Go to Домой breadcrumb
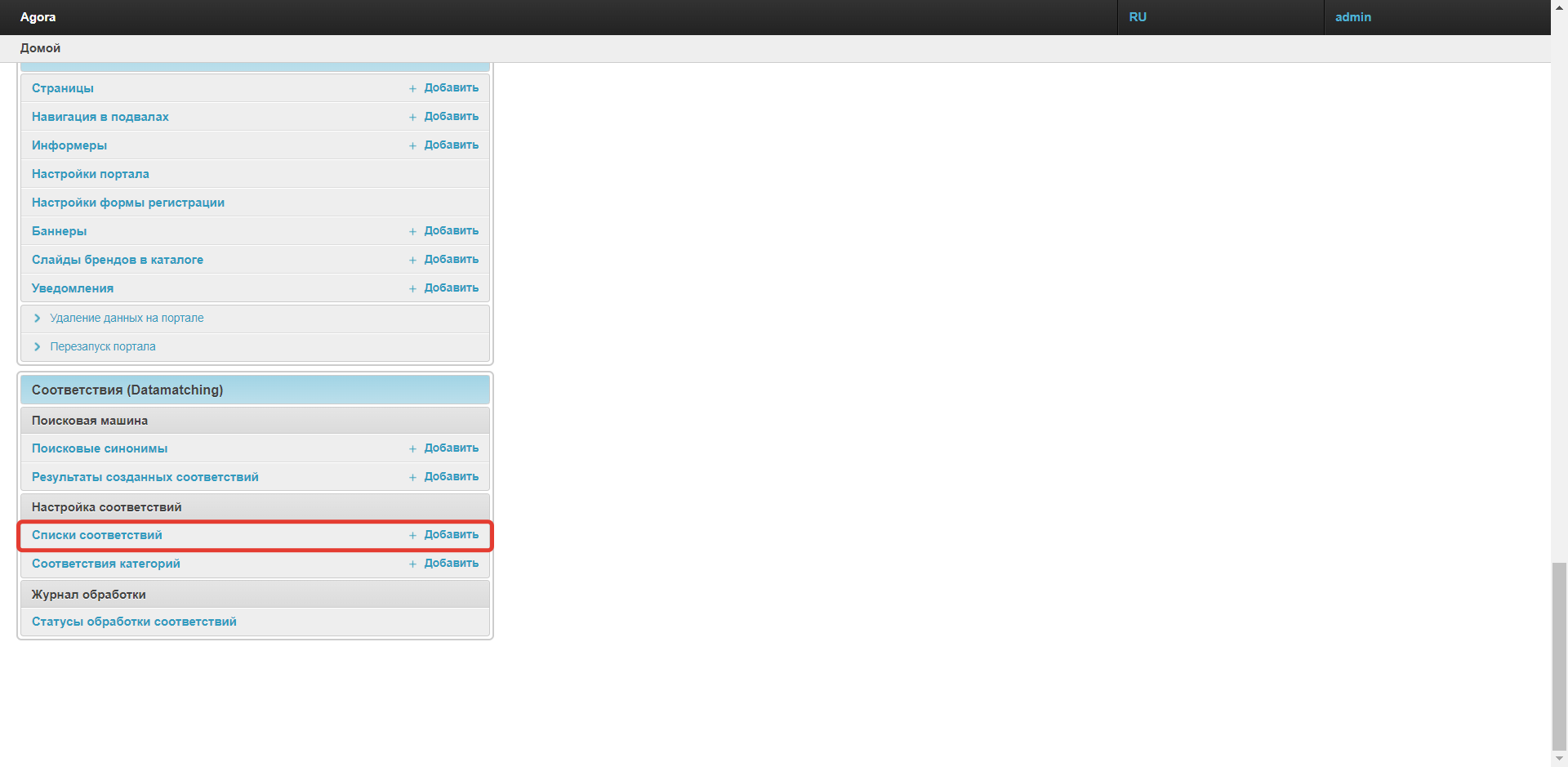Image resolution: width=1568 pixels, height=767 pixels. tap(40, 48)
